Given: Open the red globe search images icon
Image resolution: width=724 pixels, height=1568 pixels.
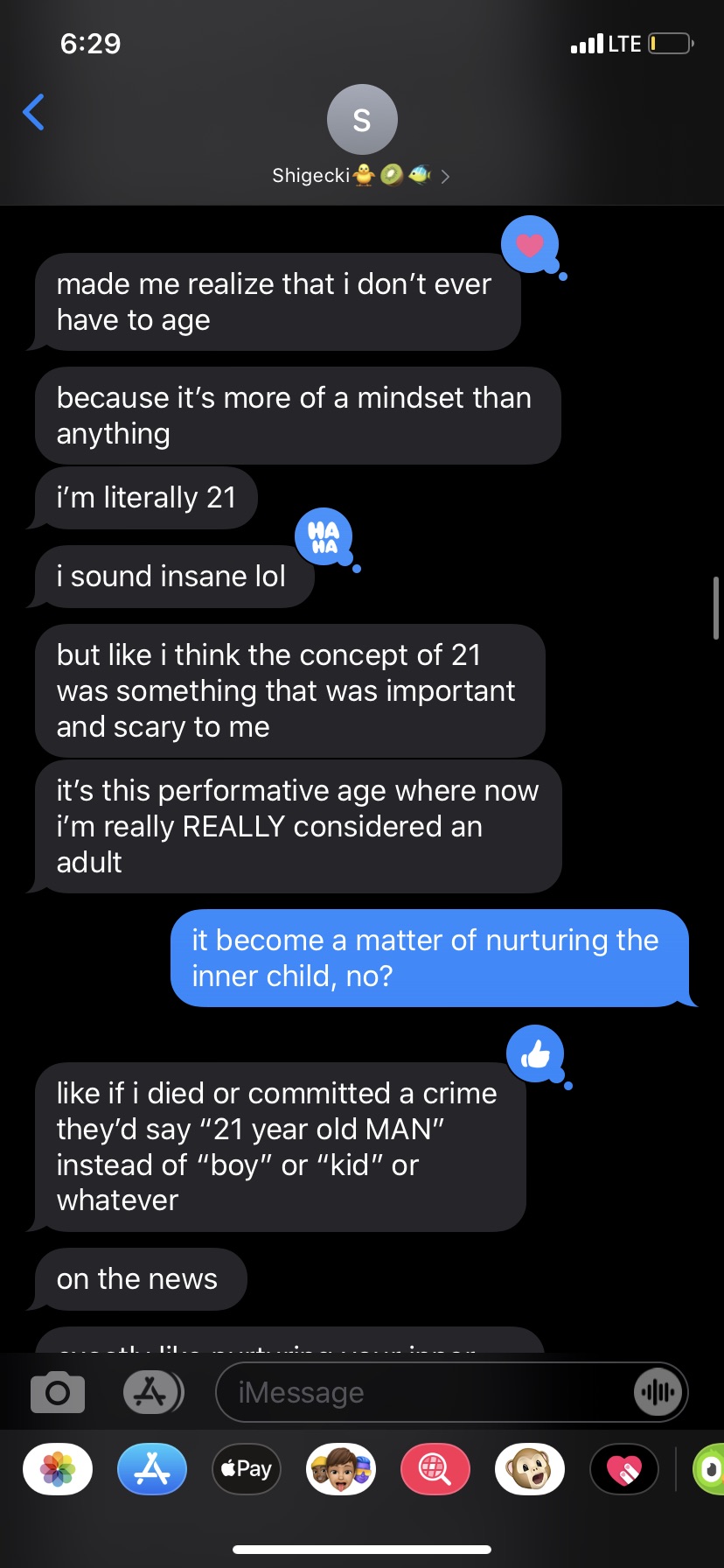Looking at the screenshot, I should pos(435,1469).
